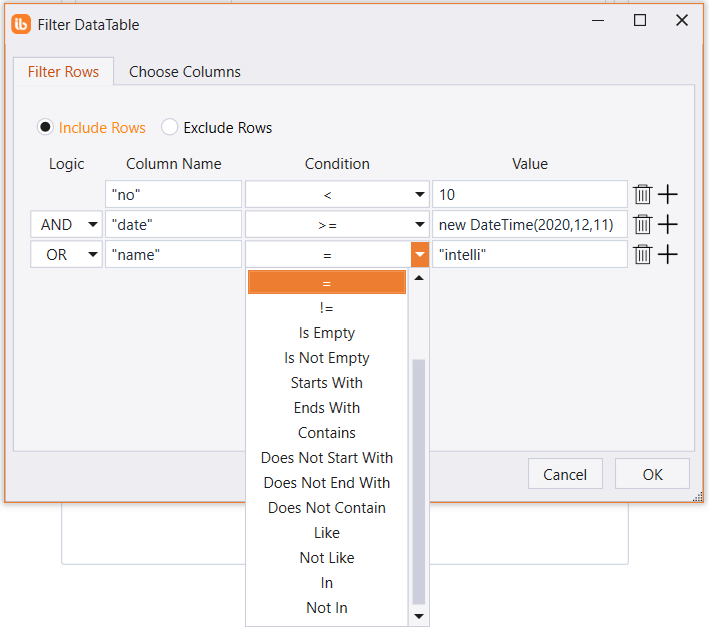Click the "name" column name field
The image size is (709, 631).
(174, 255)
